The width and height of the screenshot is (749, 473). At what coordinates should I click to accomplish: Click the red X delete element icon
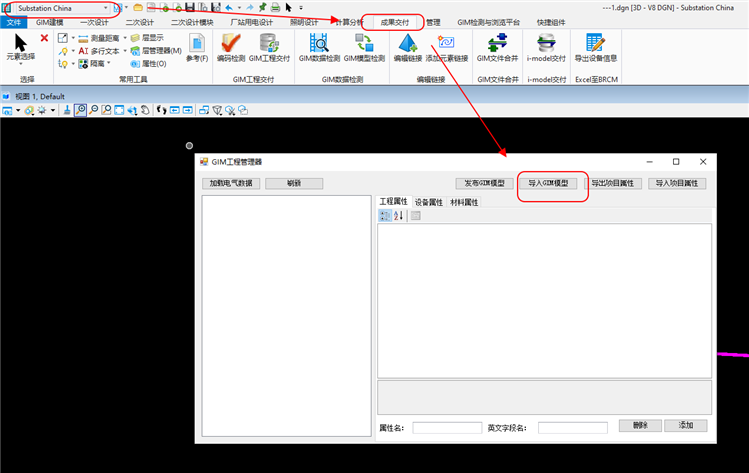pyautogui.click(x=44, y=38)
